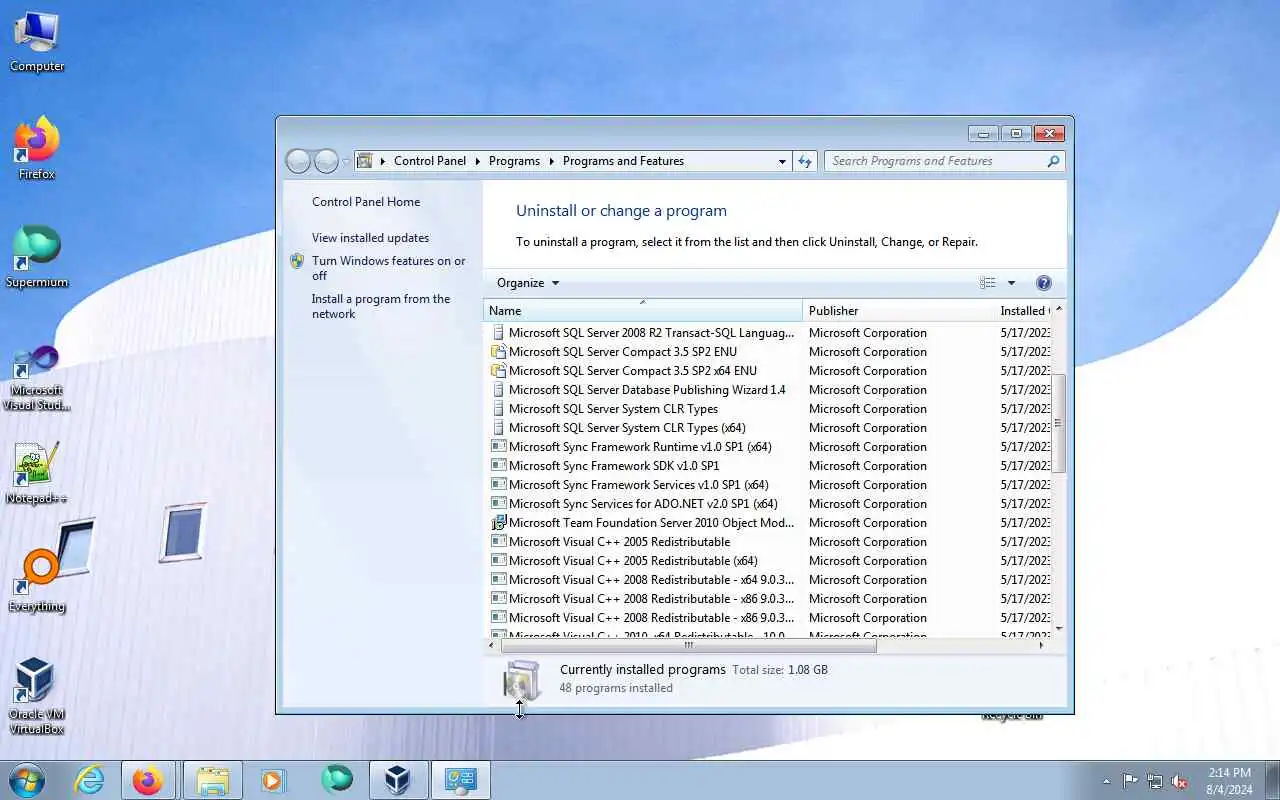Sort by the Publisher column header
This screenshot has height=800, width=1280.
(x=898, y=311)
